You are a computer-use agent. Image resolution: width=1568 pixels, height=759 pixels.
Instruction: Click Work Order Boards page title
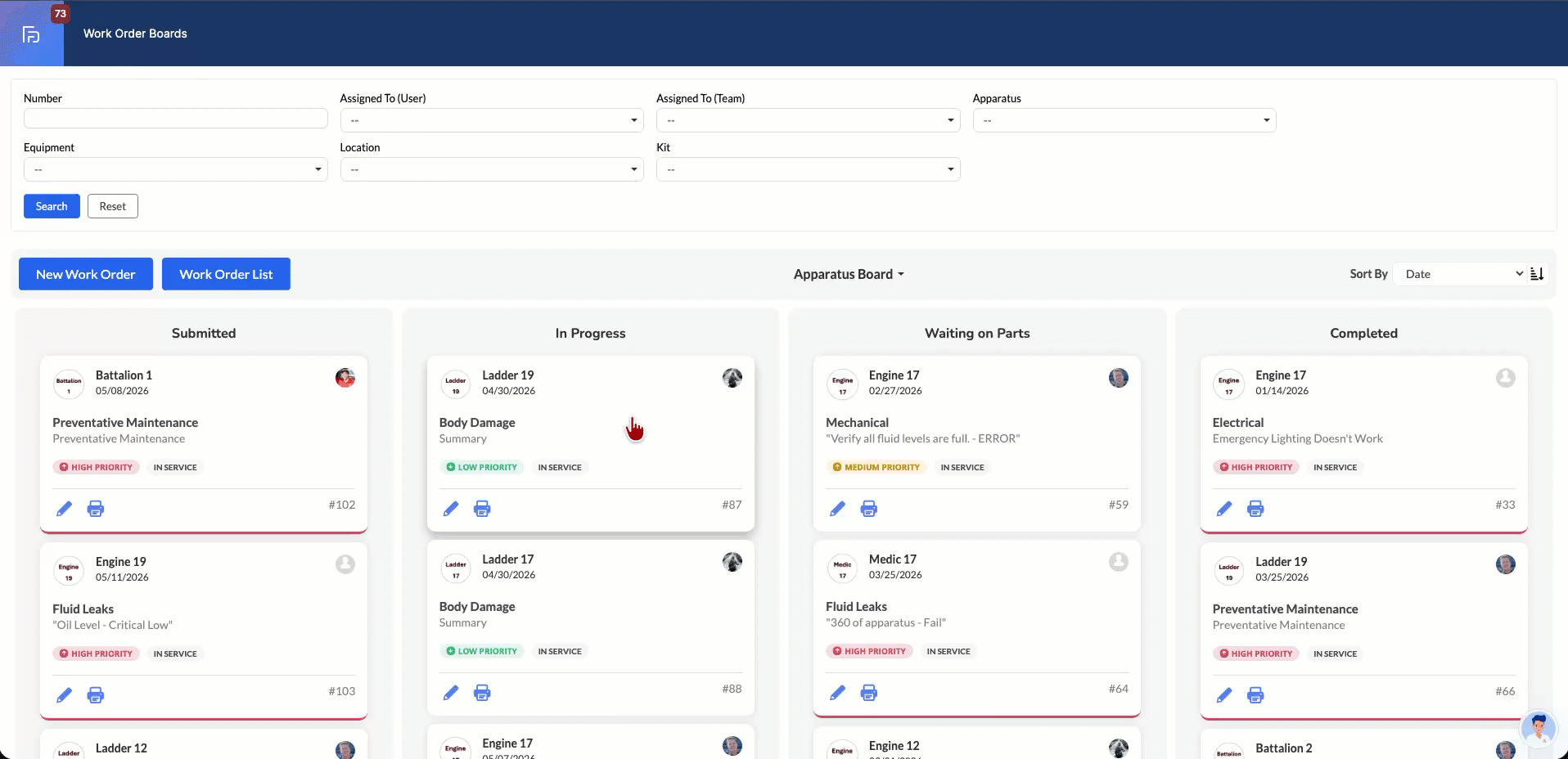[135, 34]
